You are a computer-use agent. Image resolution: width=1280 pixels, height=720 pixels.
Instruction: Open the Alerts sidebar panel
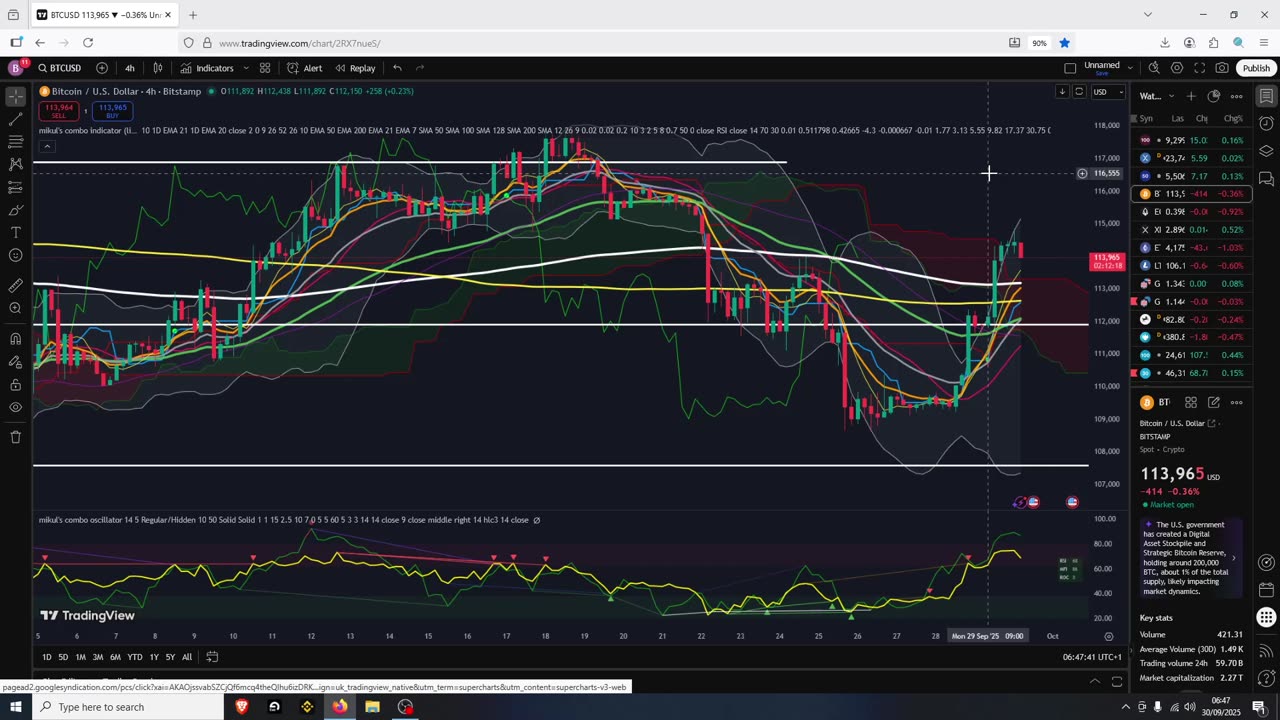click(x=1266, y=124)
